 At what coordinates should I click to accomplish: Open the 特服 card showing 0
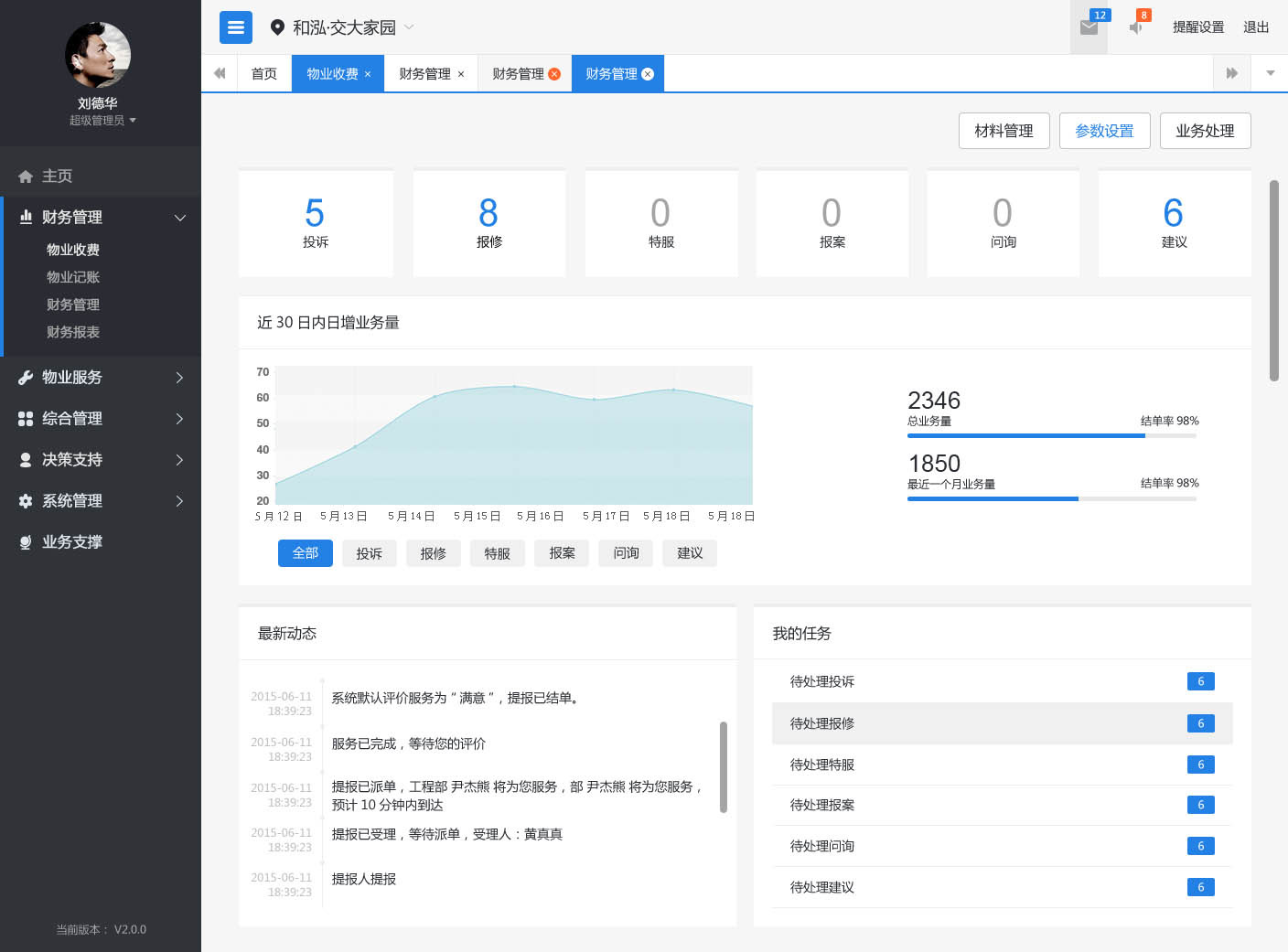pyautogui.click(x=661, y=223)
